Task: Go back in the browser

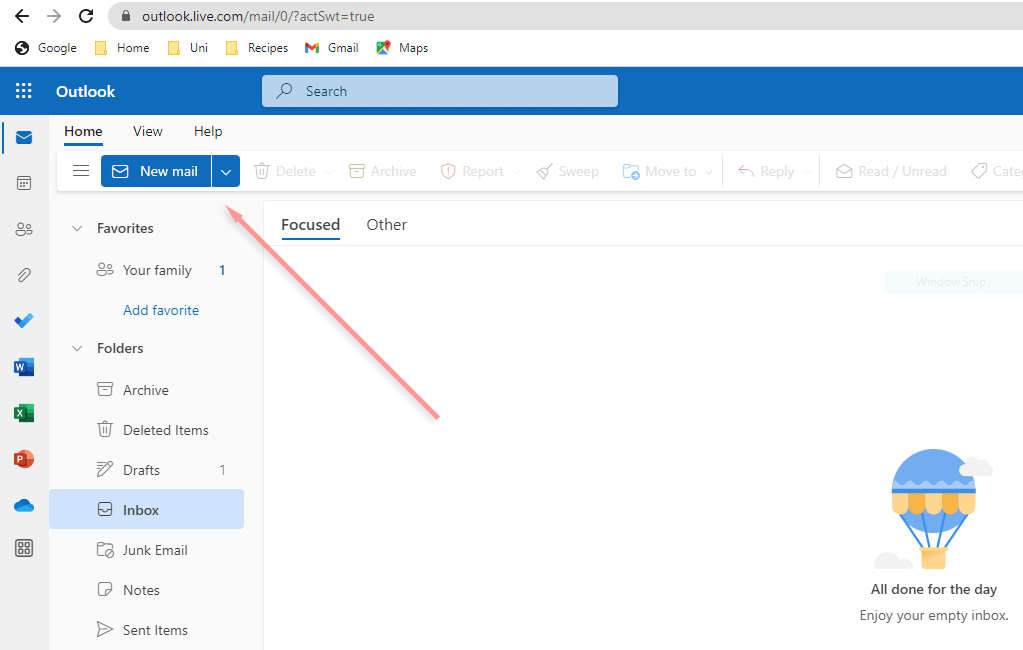Action: point(22,16)
